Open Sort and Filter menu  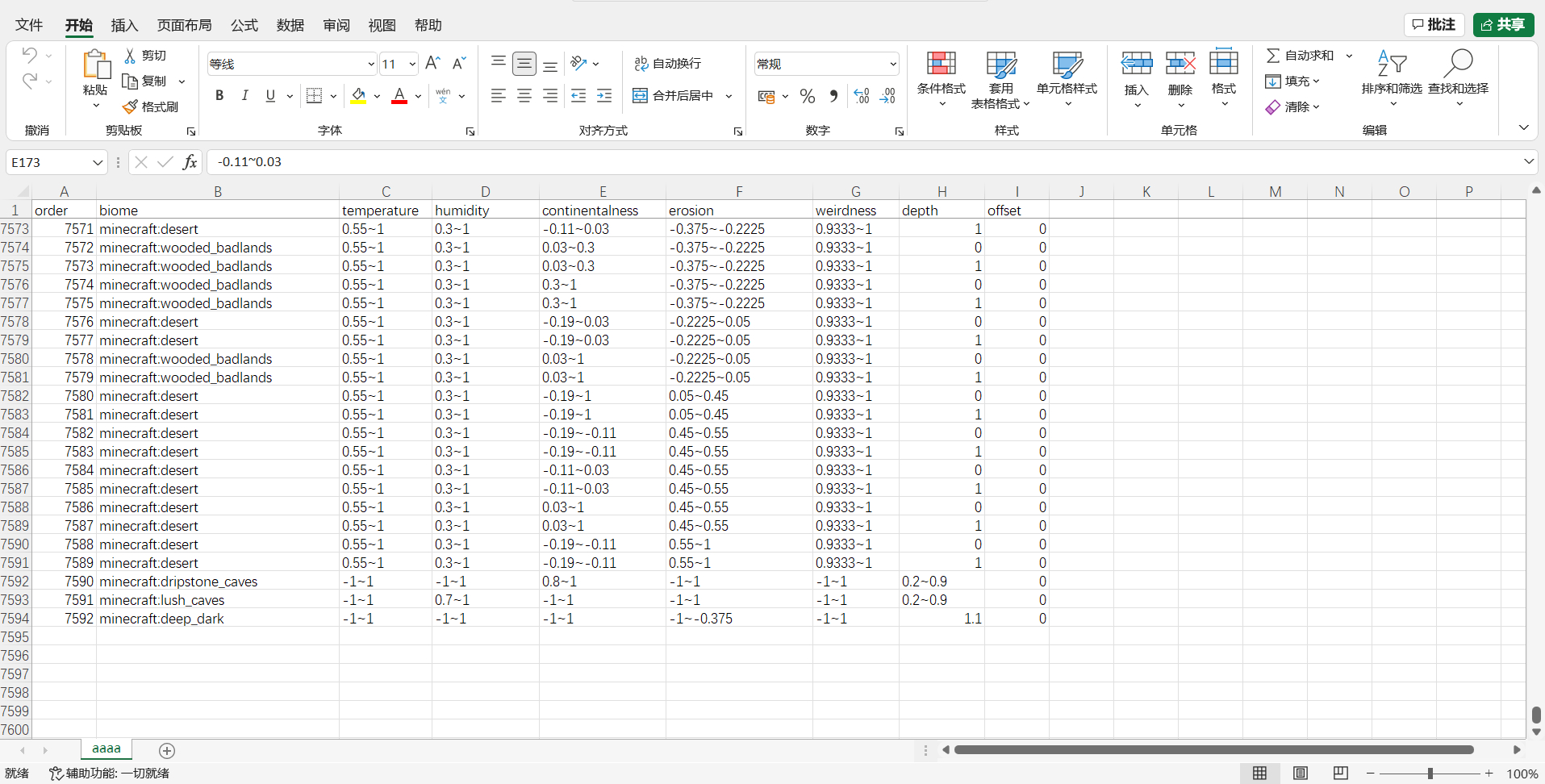click(1392, 78)
